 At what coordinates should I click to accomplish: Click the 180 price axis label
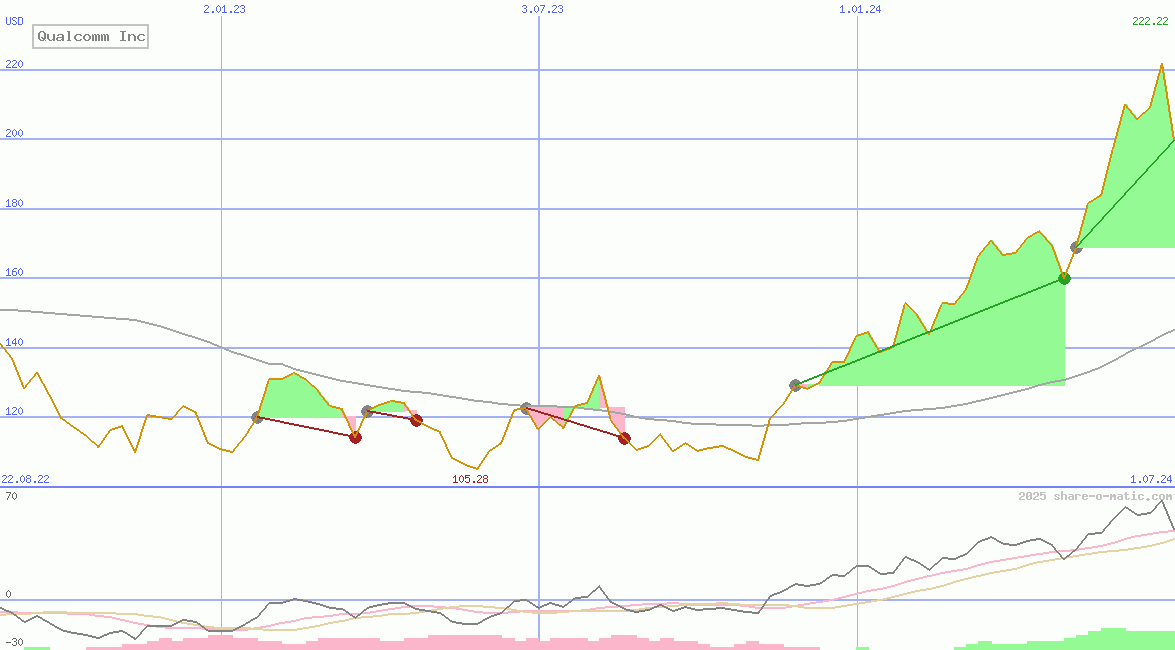coord(14,203)
